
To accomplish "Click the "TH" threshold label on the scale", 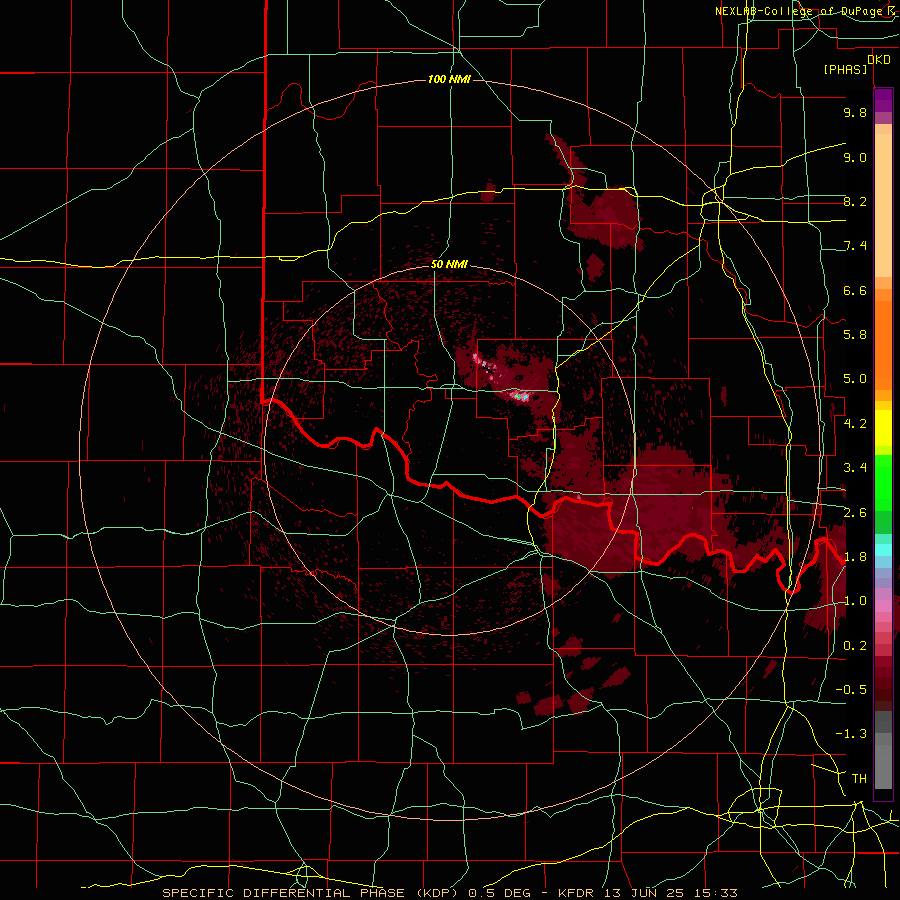I will click(x=859, y=778).
